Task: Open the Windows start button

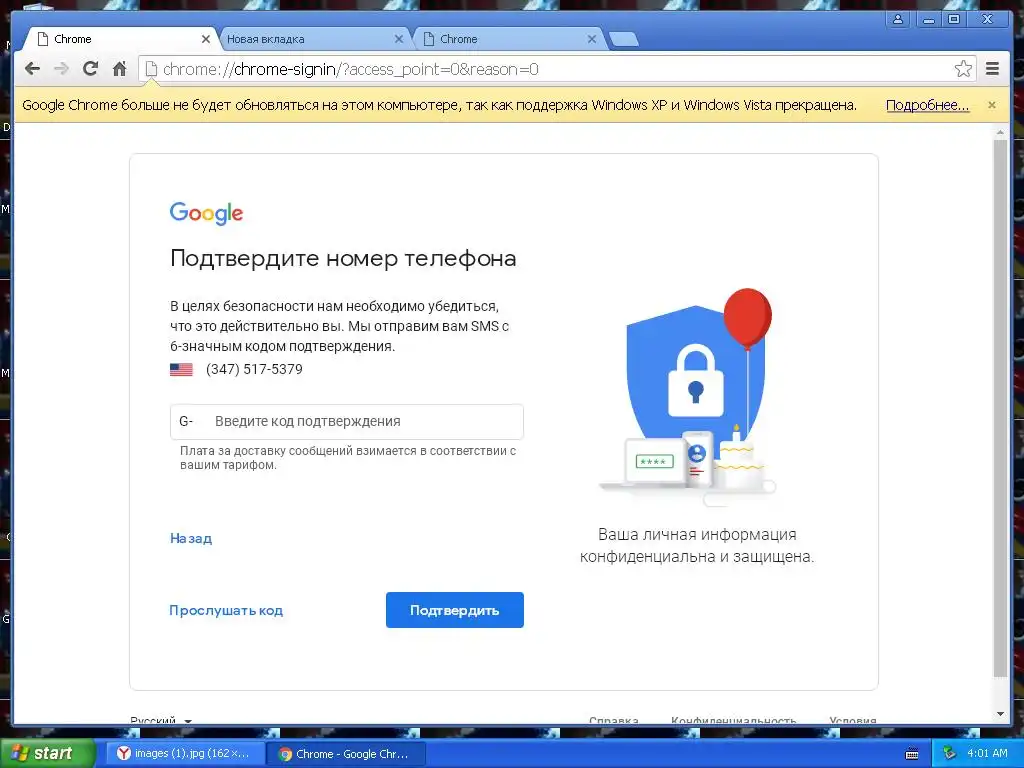Action: tap(47, 753)
